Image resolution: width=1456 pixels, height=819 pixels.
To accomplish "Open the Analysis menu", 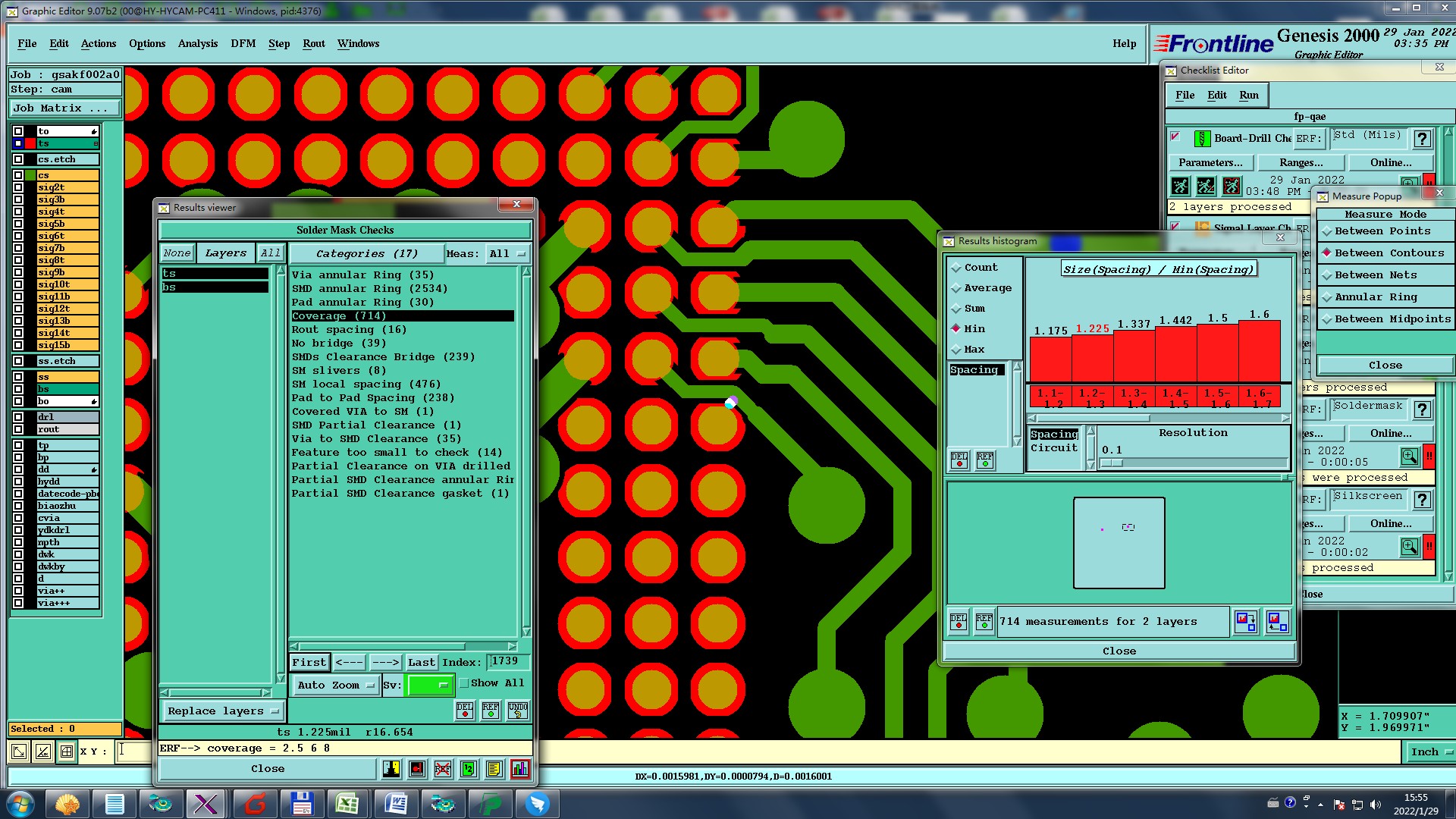I will [198, 43].
